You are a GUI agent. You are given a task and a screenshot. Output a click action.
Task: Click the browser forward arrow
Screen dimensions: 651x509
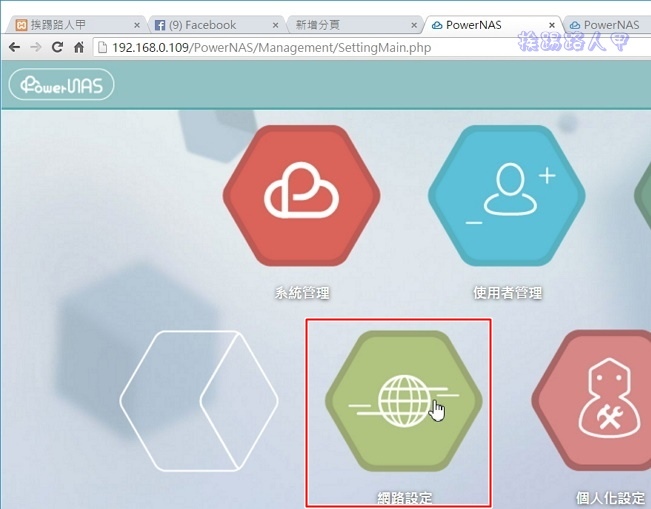pyautogui.click(x=35, y=47)
